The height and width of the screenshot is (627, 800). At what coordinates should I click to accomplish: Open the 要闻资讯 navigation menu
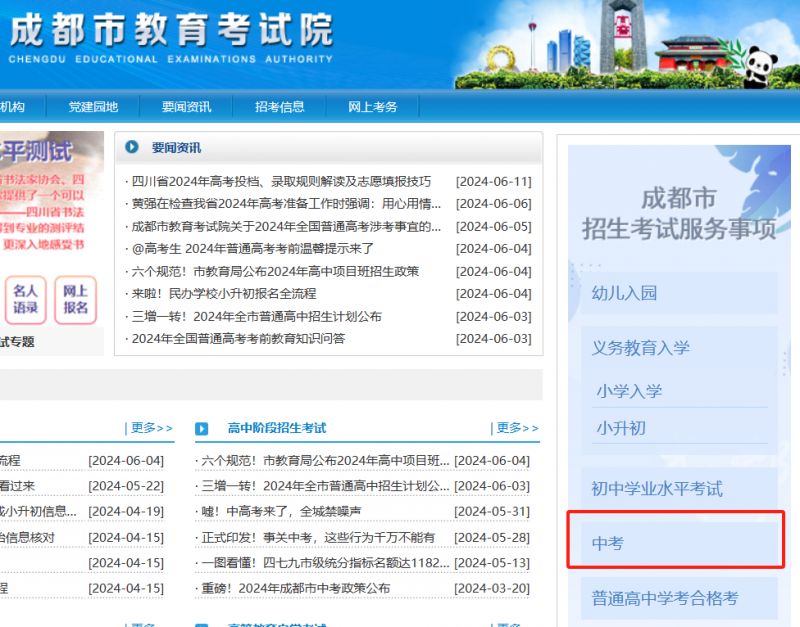coord(186,107)
